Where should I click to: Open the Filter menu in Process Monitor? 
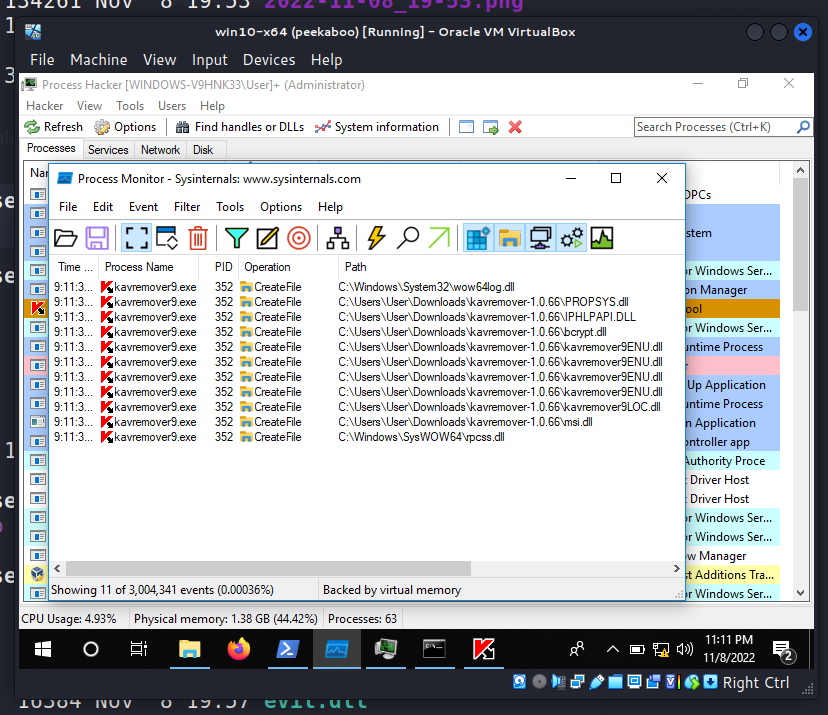[187, 207]
